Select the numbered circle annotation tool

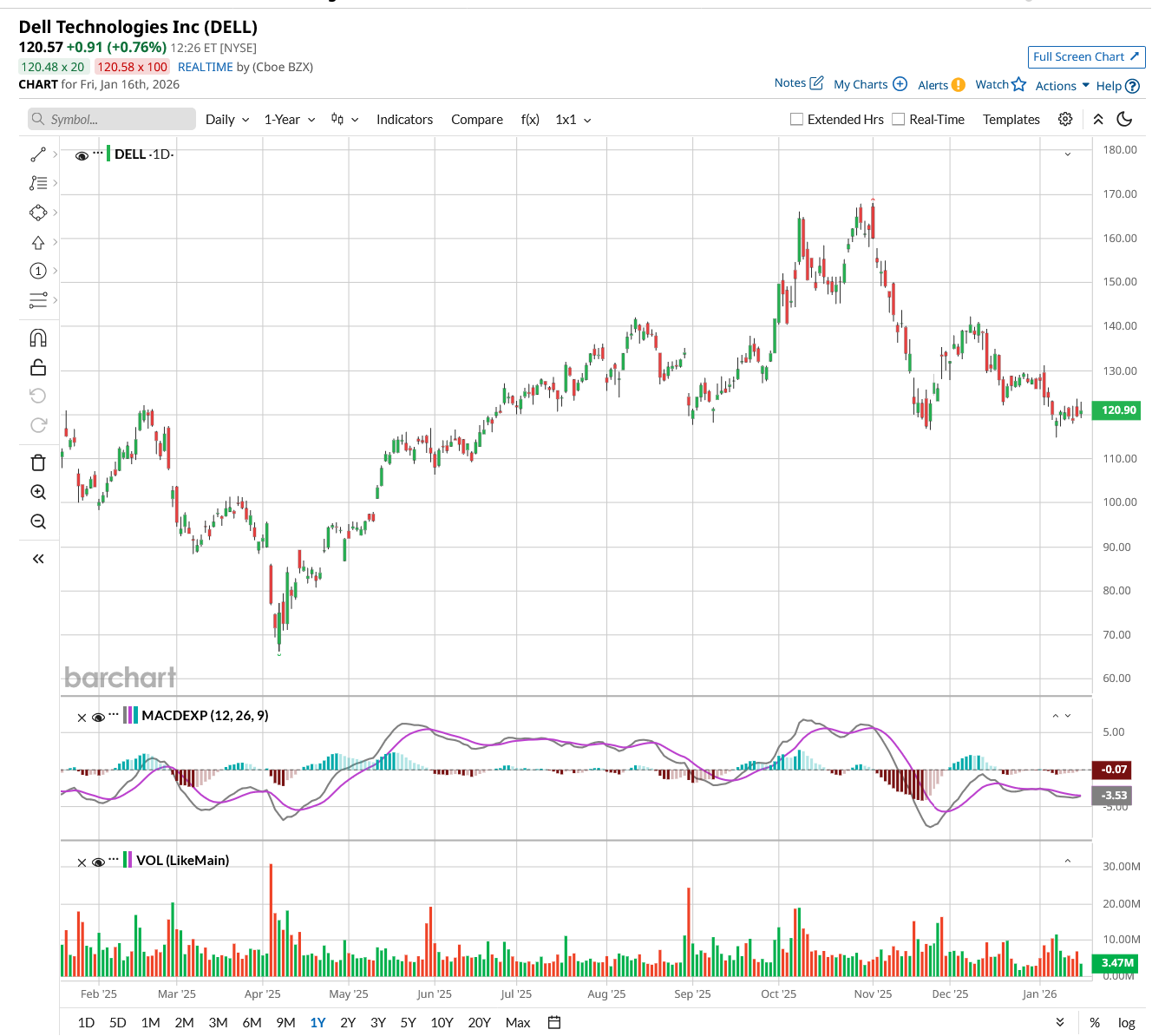[38, 271]
